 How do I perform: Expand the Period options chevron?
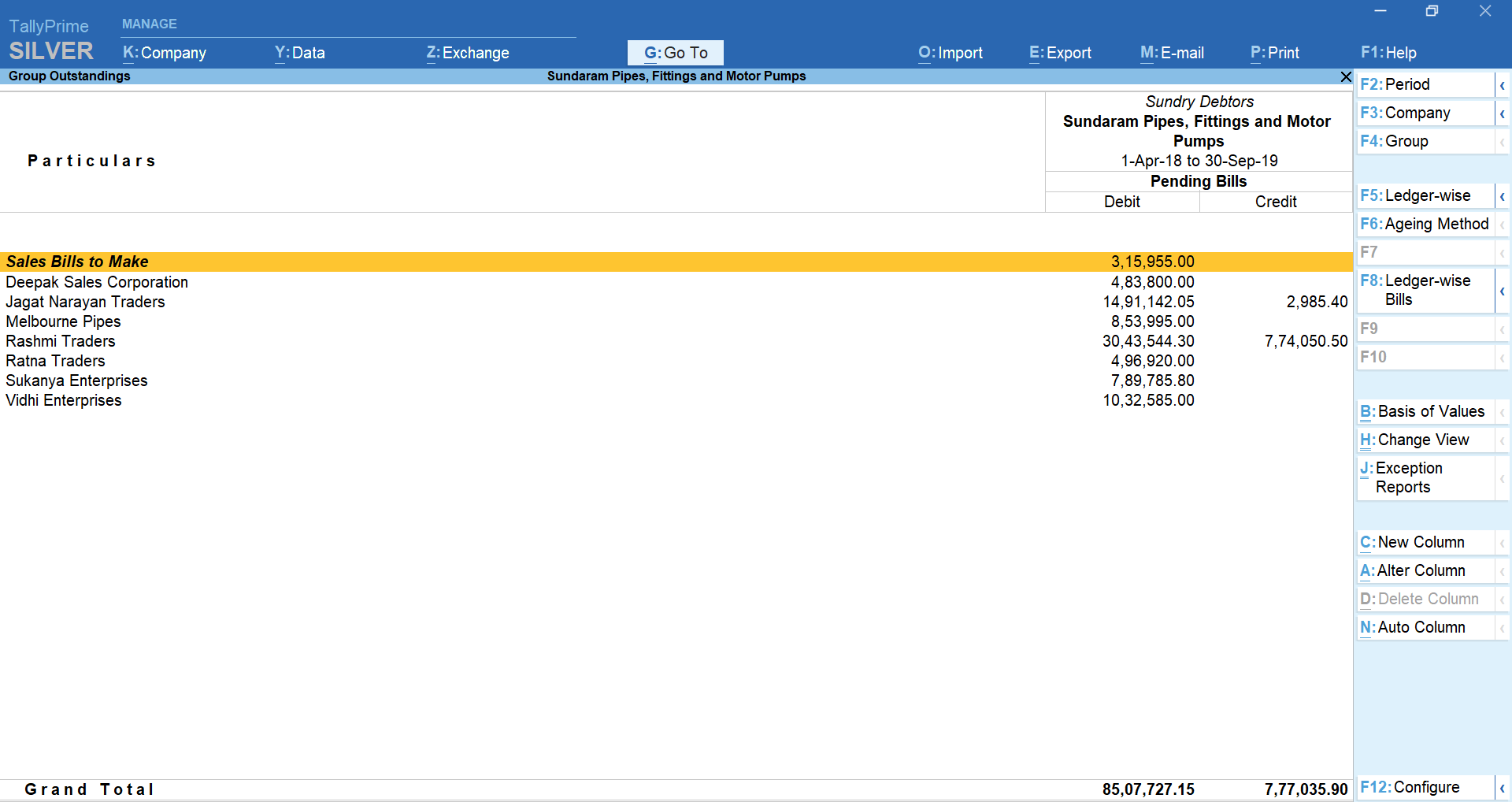(x=1503, y=84)
